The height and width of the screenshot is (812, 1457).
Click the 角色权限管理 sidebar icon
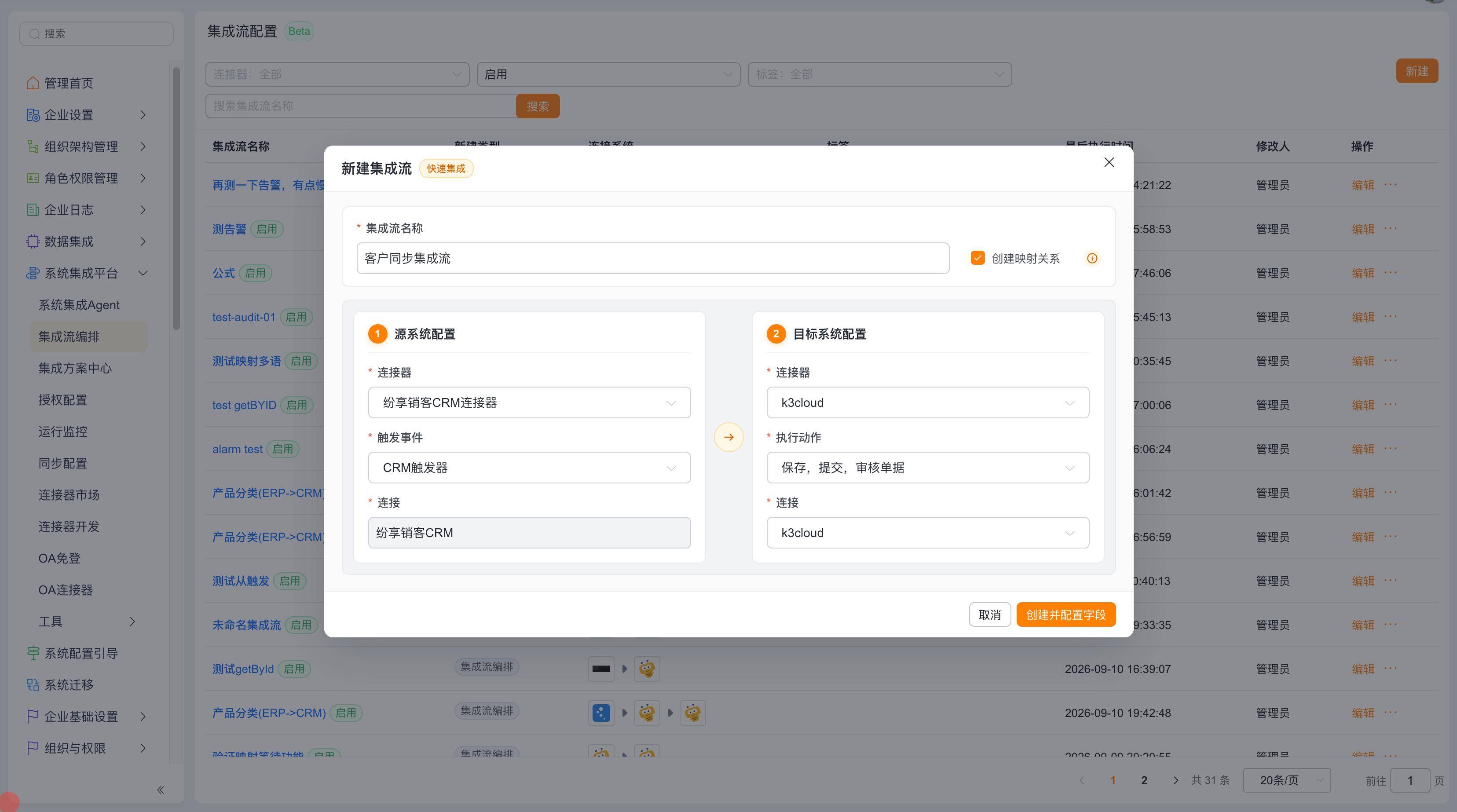tap(33, 178)
